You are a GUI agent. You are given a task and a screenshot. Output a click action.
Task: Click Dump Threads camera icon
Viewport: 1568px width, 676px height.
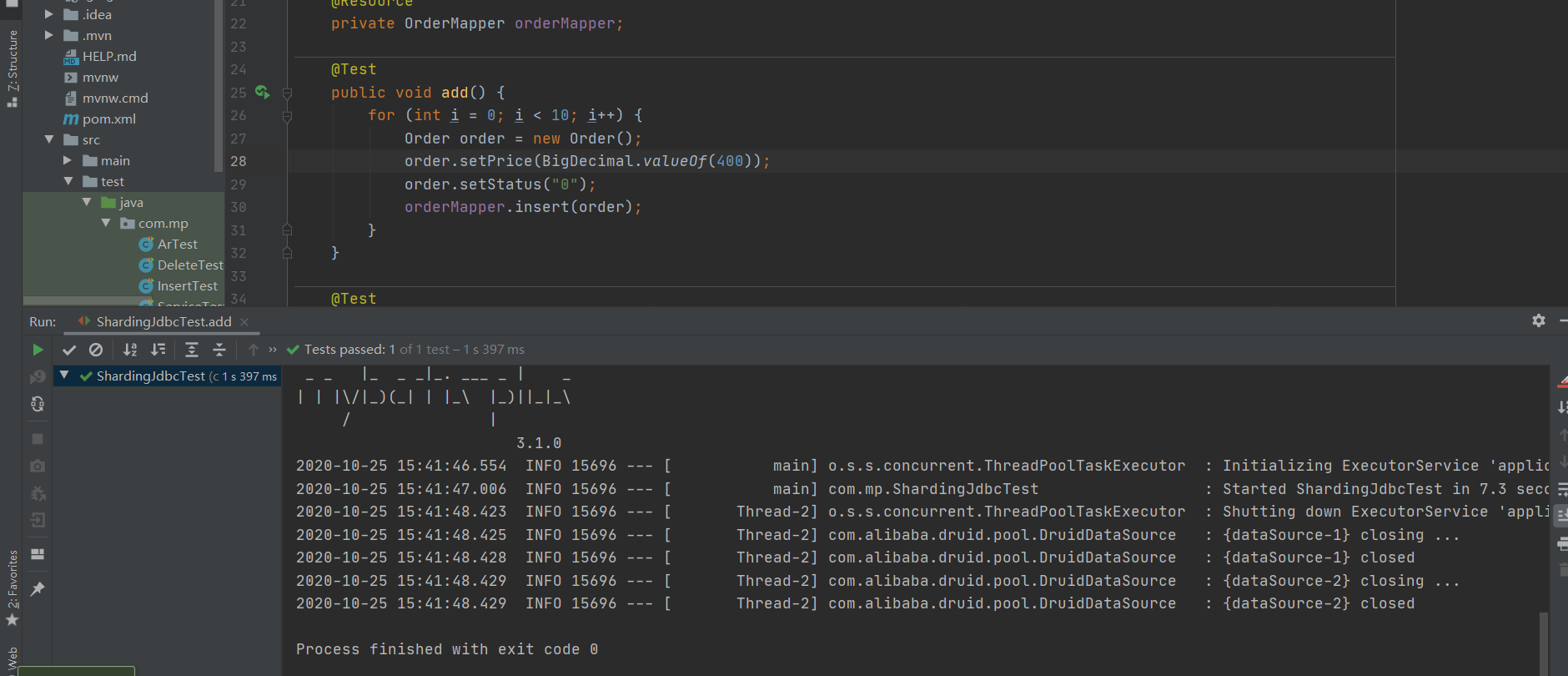[x=38, y=466]
